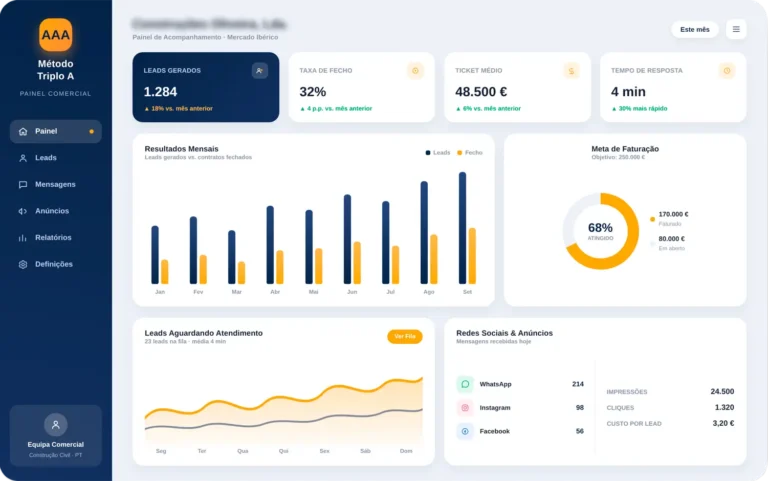Screen dimensions: 768x481
Task: Open Mensagens in the sidebar
Action: coord(55,184)
